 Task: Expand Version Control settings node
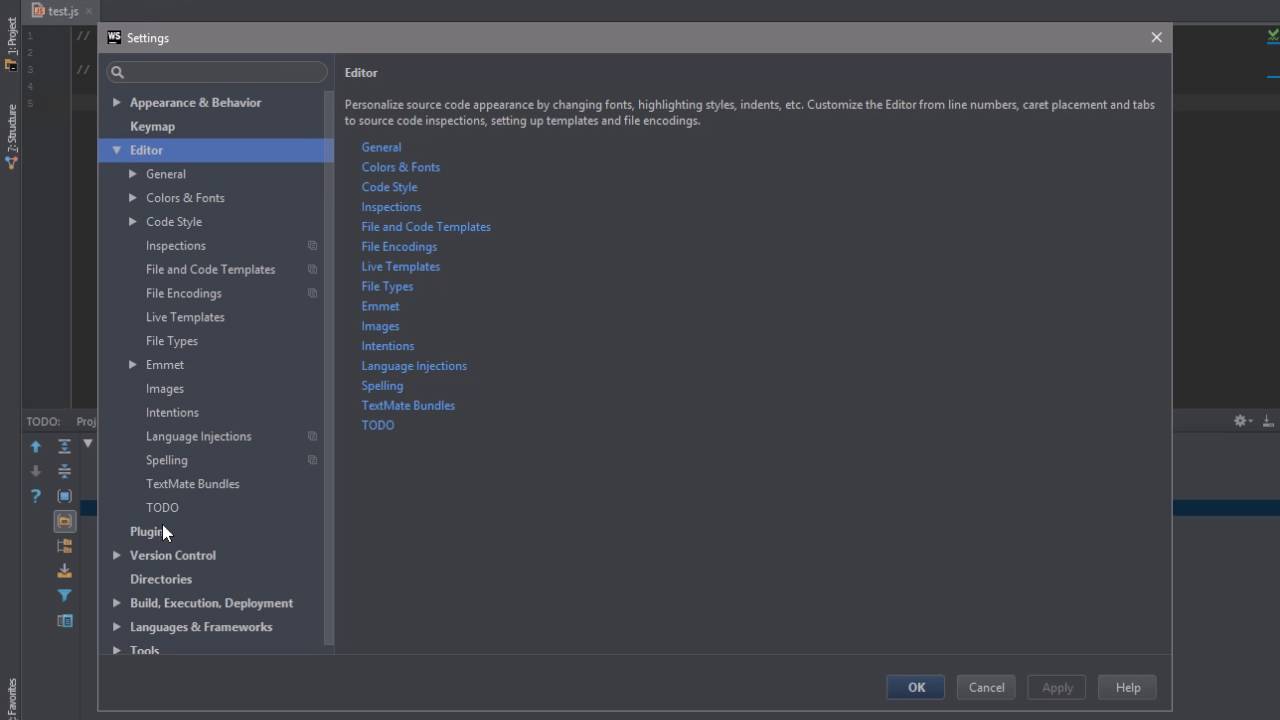(117, 555)
